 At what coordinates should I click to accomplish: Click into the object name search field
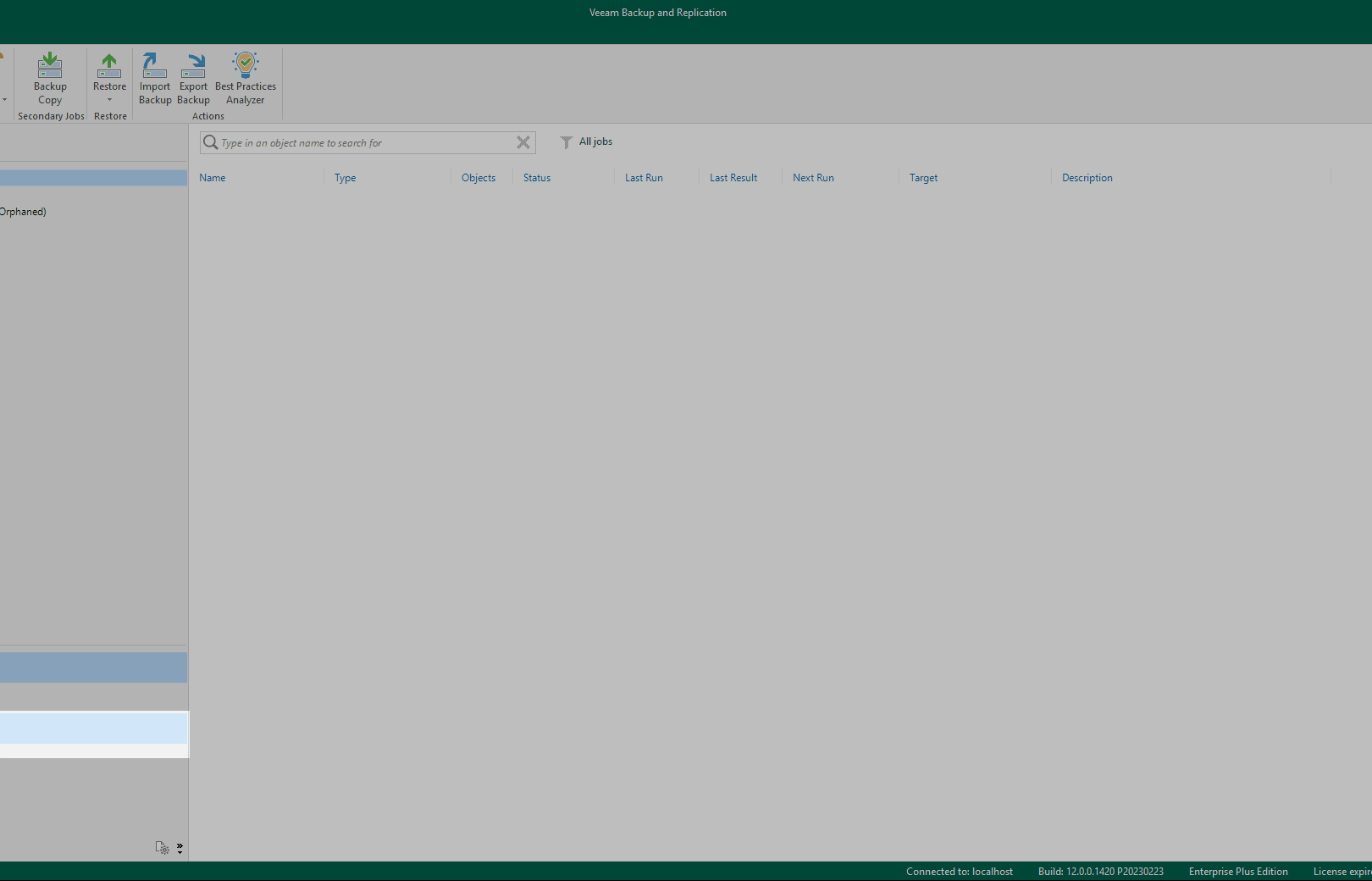(364, 143)
